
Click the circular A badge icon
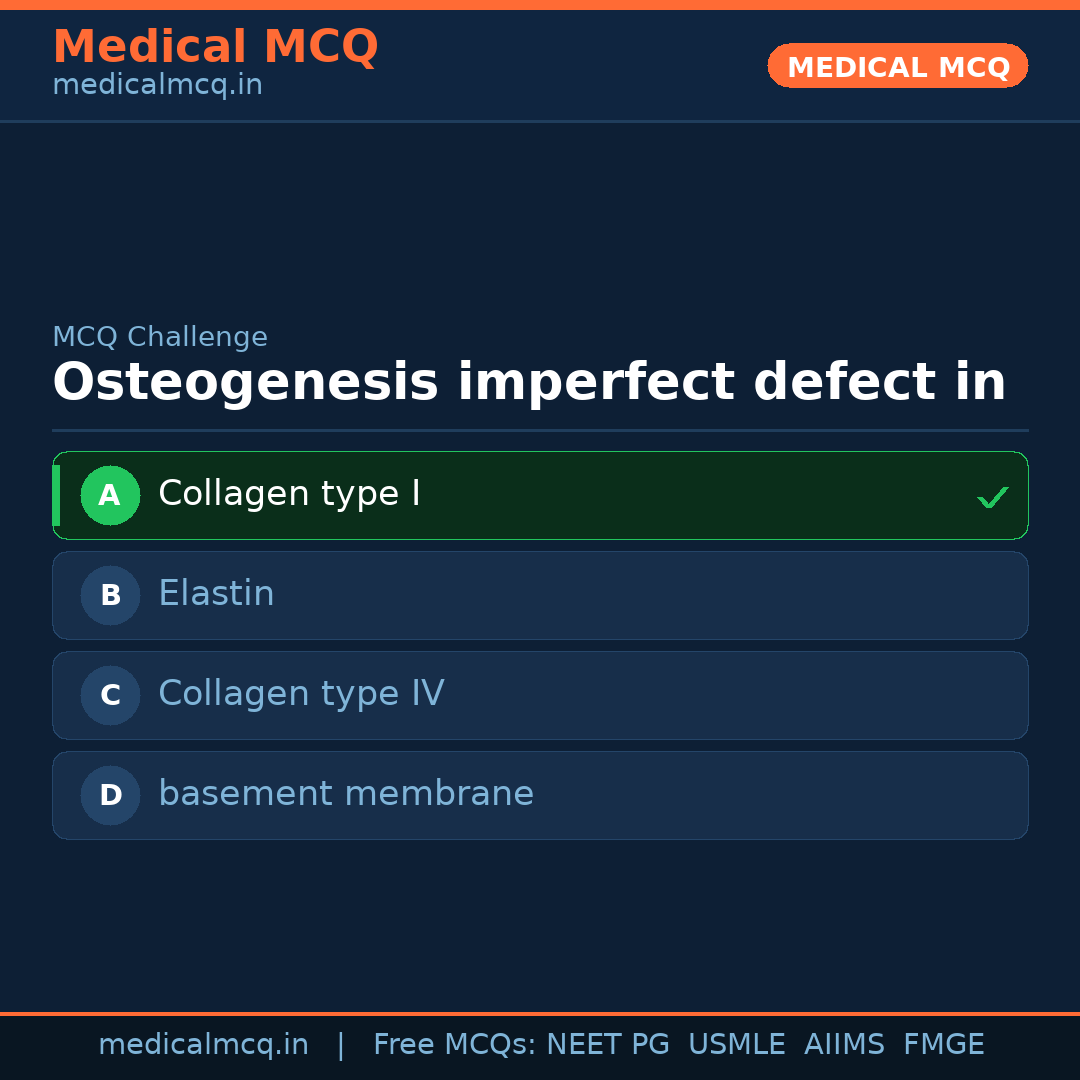coord(110,495)
